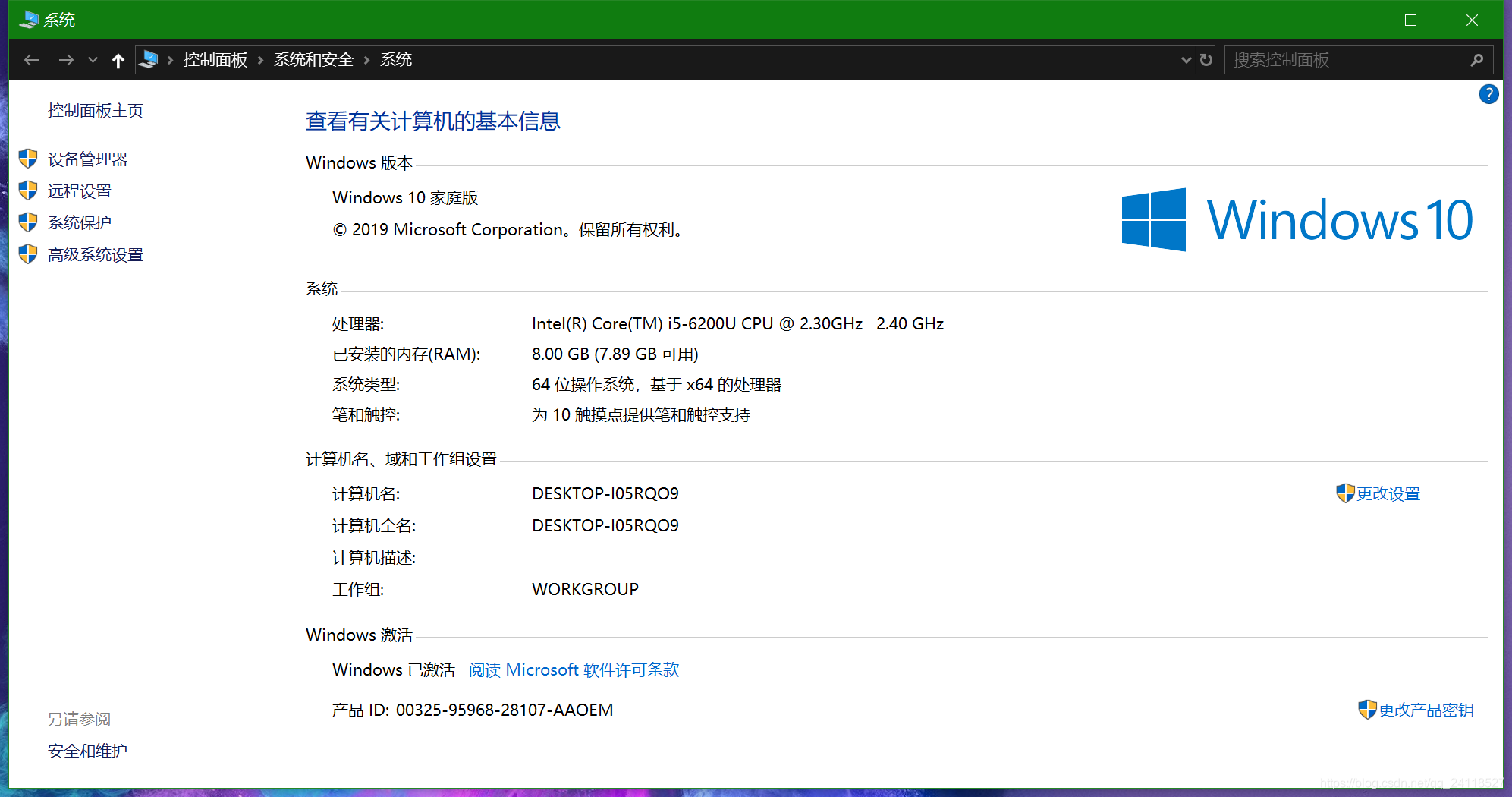This screenshot has height=797, width=1512.
Task: Click the Windows 10 家庭版 edition text
Action: click(x=405, y=198)
